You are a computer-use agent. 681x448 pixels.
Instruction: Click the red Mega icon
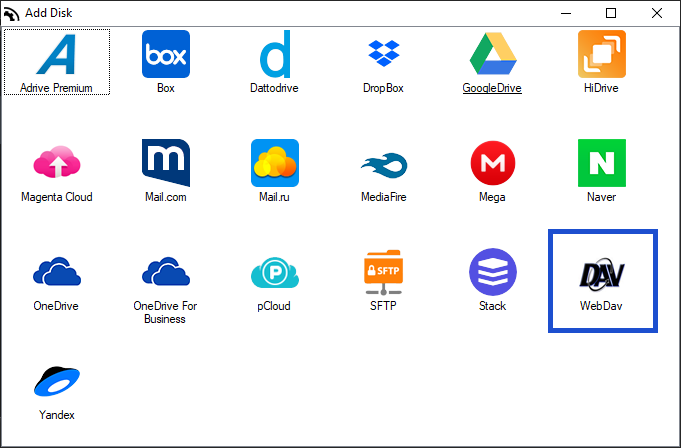[x=493, y=163]
